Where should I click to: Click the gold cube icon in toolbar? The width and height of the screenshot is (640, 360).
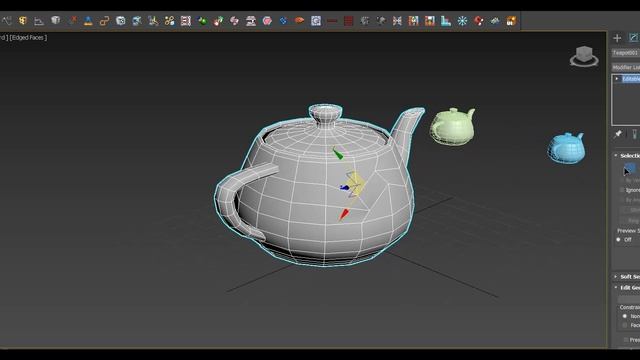23,20
